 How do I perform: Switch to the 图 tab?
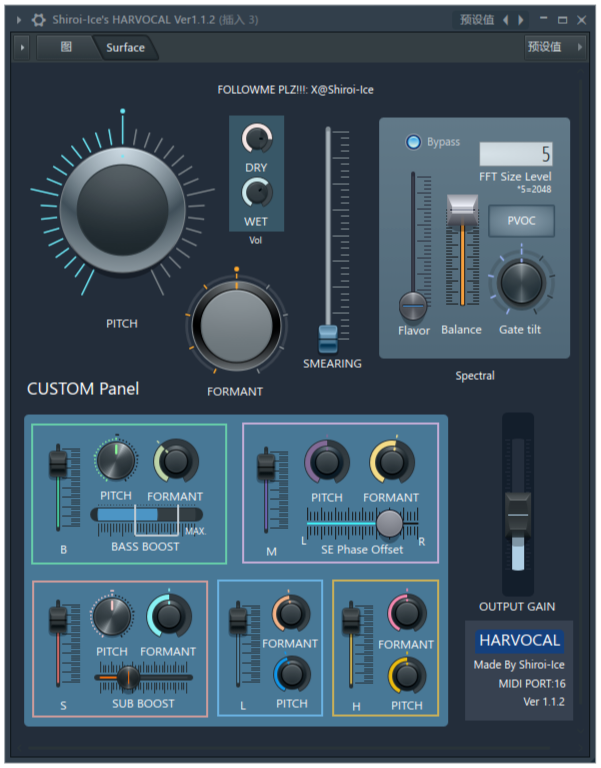pos(66,47)
